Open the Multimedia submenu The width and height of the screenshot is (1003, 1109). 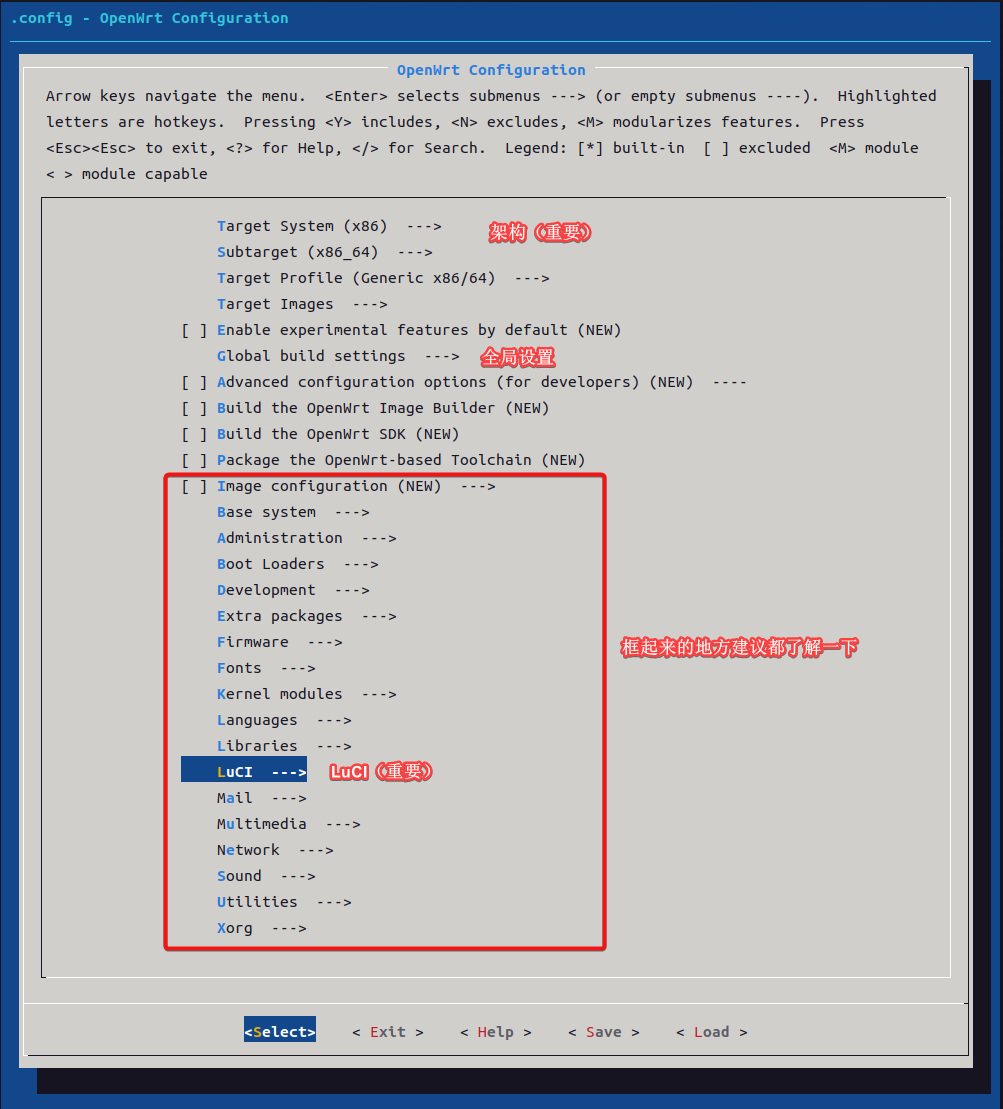pyautogui.click(x=289, y=825)
